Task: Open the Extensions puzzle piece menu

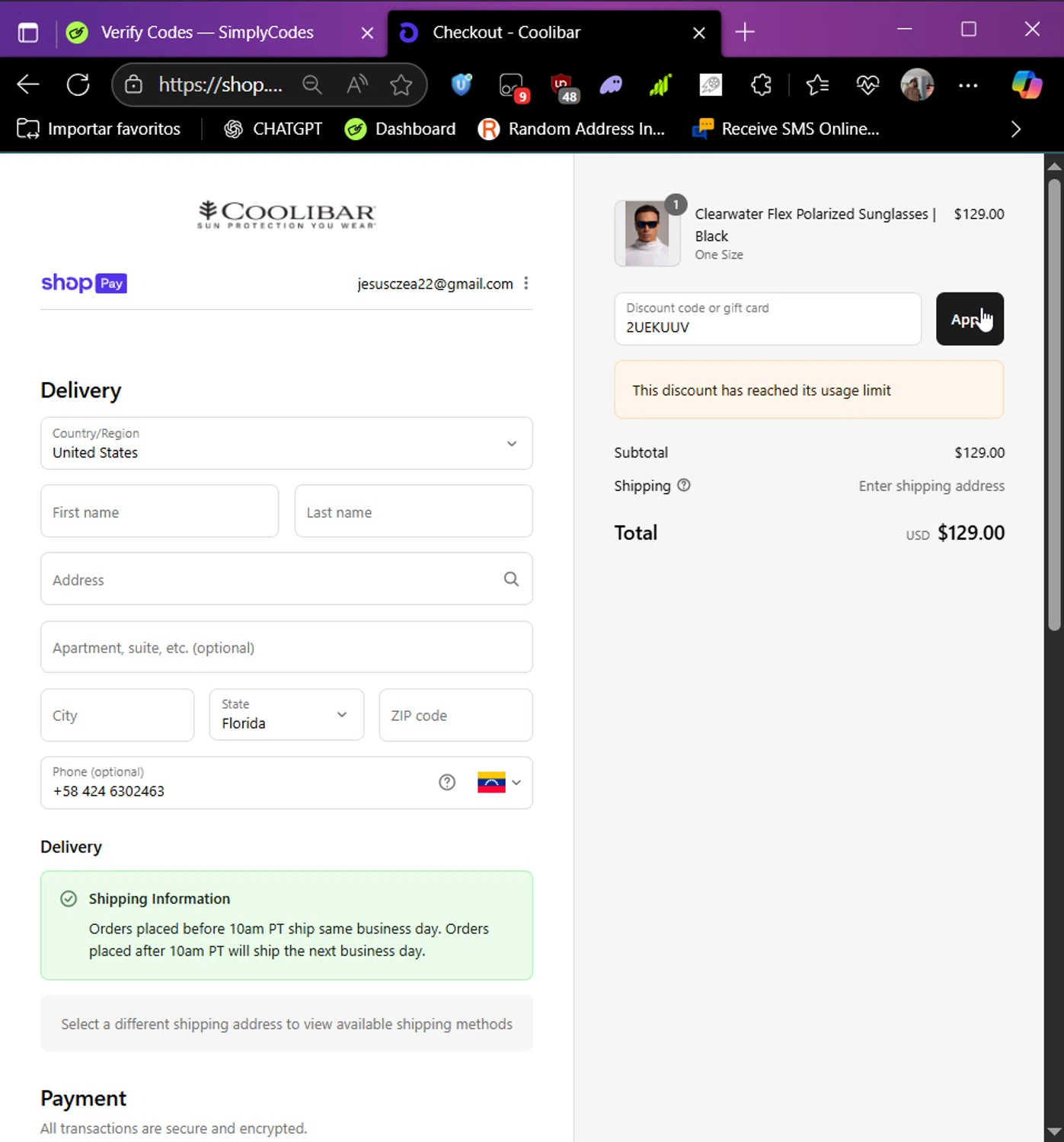Action: pos(761,85)
